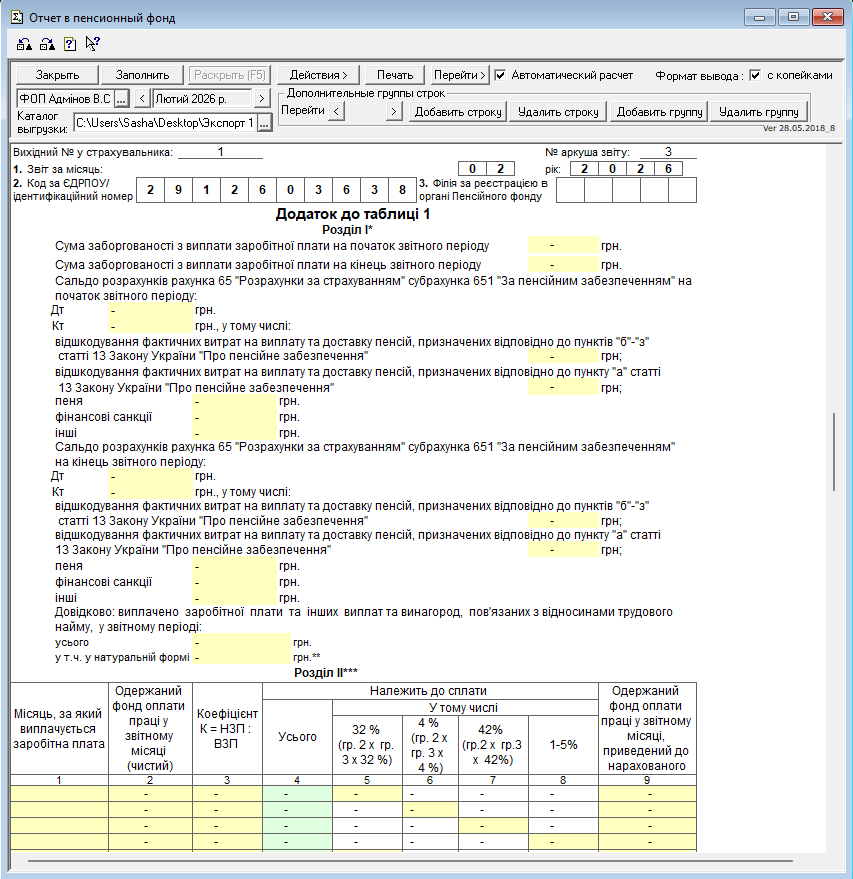The height and width of the screenshot is (879, 853).
Task: Open the Перейти dropdown menu
Action: point(460,75)
